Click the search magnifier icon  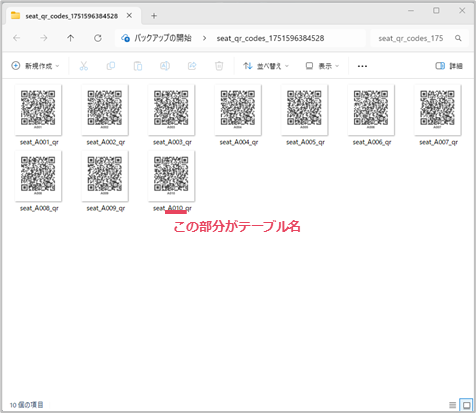click(x=458, y=38)
